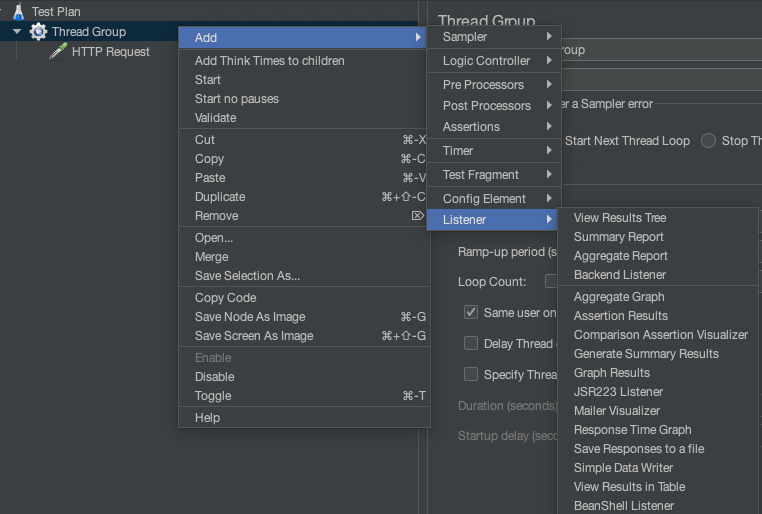The width and height of the screenshot is (762, 514).
Task: Click Remove in the context menu
Action: 303,216
